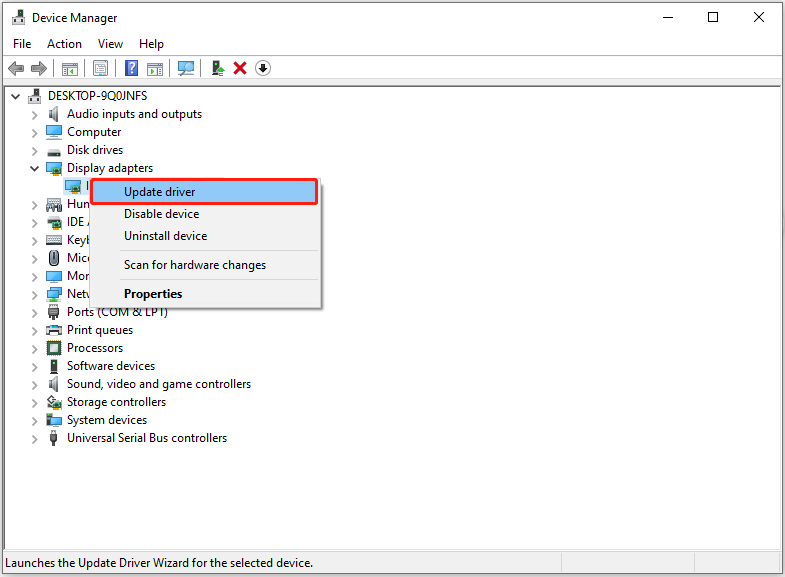Collapse the Display adapters node

35,168
